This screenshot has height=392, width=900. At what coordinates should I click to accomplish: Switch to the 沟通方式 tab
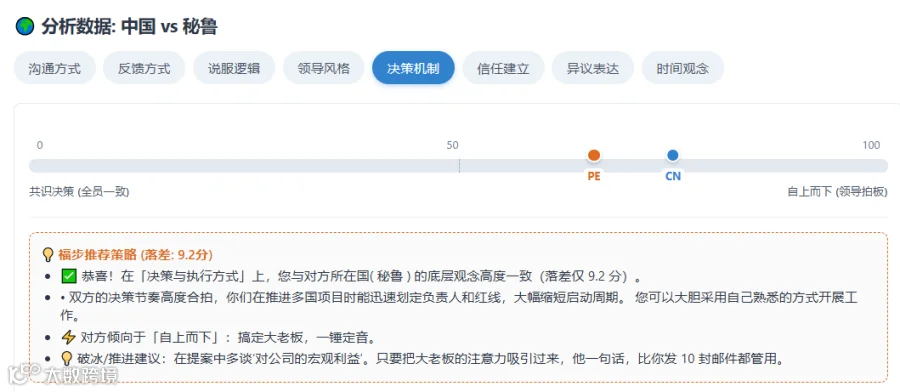click(x=55, y=68)
